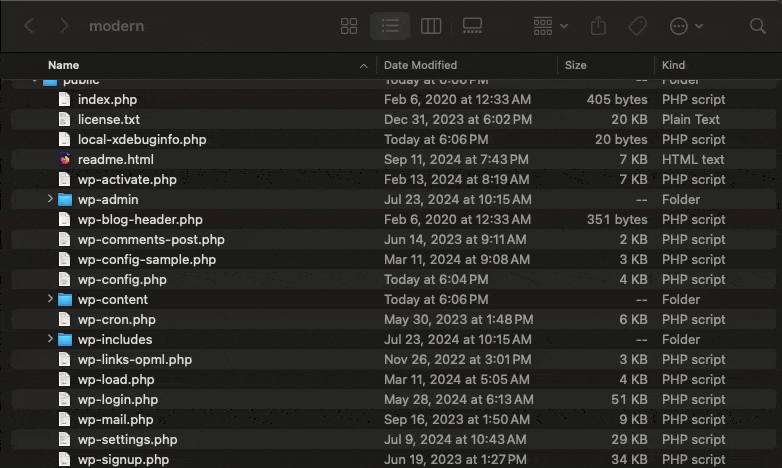This screenshot has width=782, height=468.
Task: Click the 51 KB size value
Action: coord(629,399)
